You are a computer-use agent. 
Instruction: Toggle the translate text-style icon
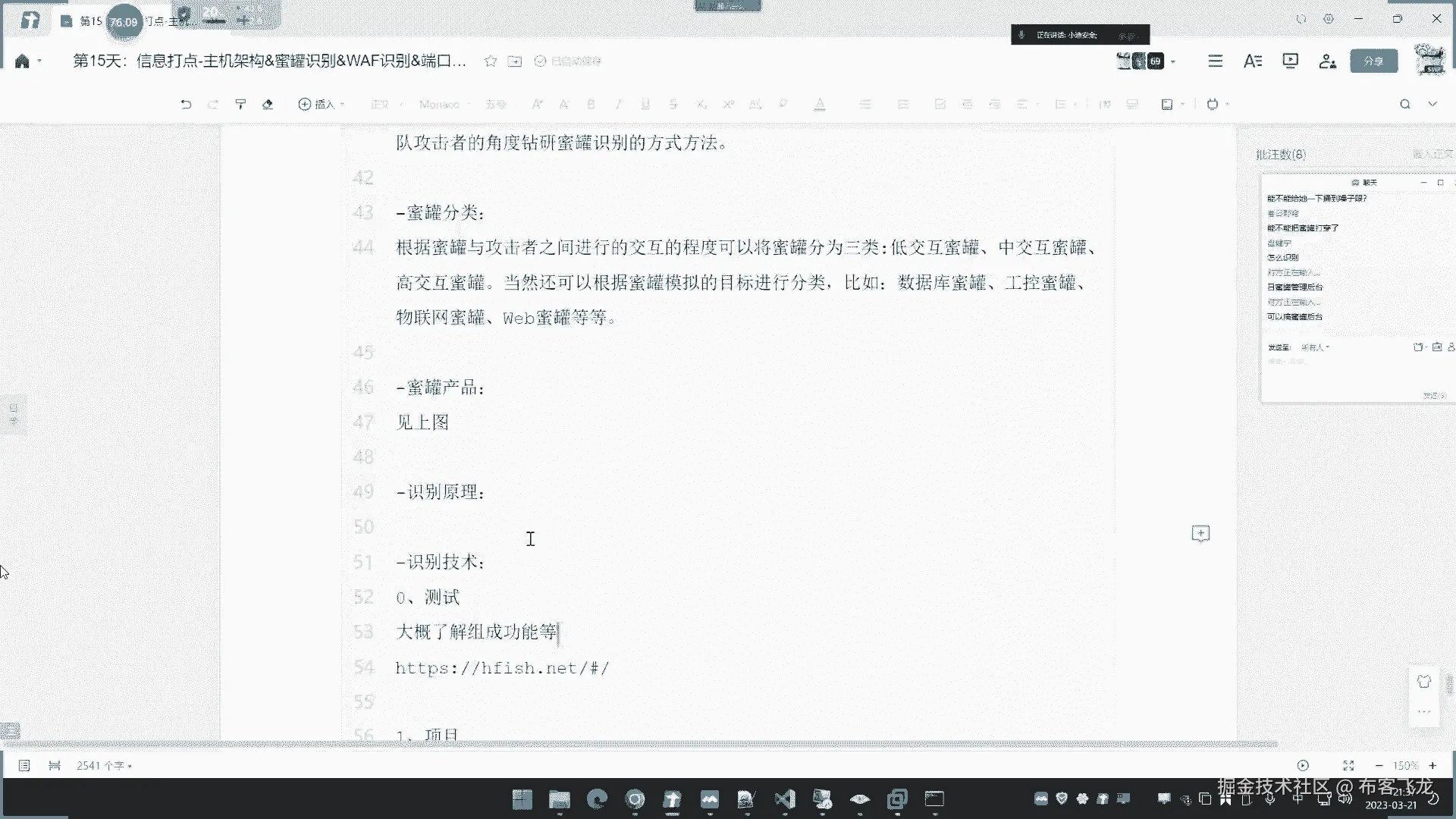point(1253,61)
